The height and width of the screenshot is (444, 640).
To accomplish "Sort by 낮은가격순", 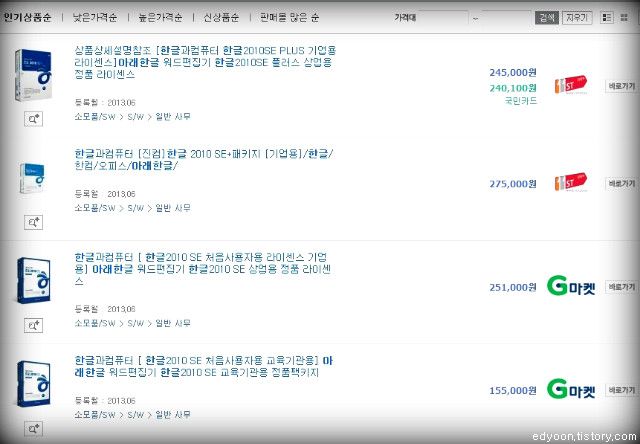I will click(95, 18).
